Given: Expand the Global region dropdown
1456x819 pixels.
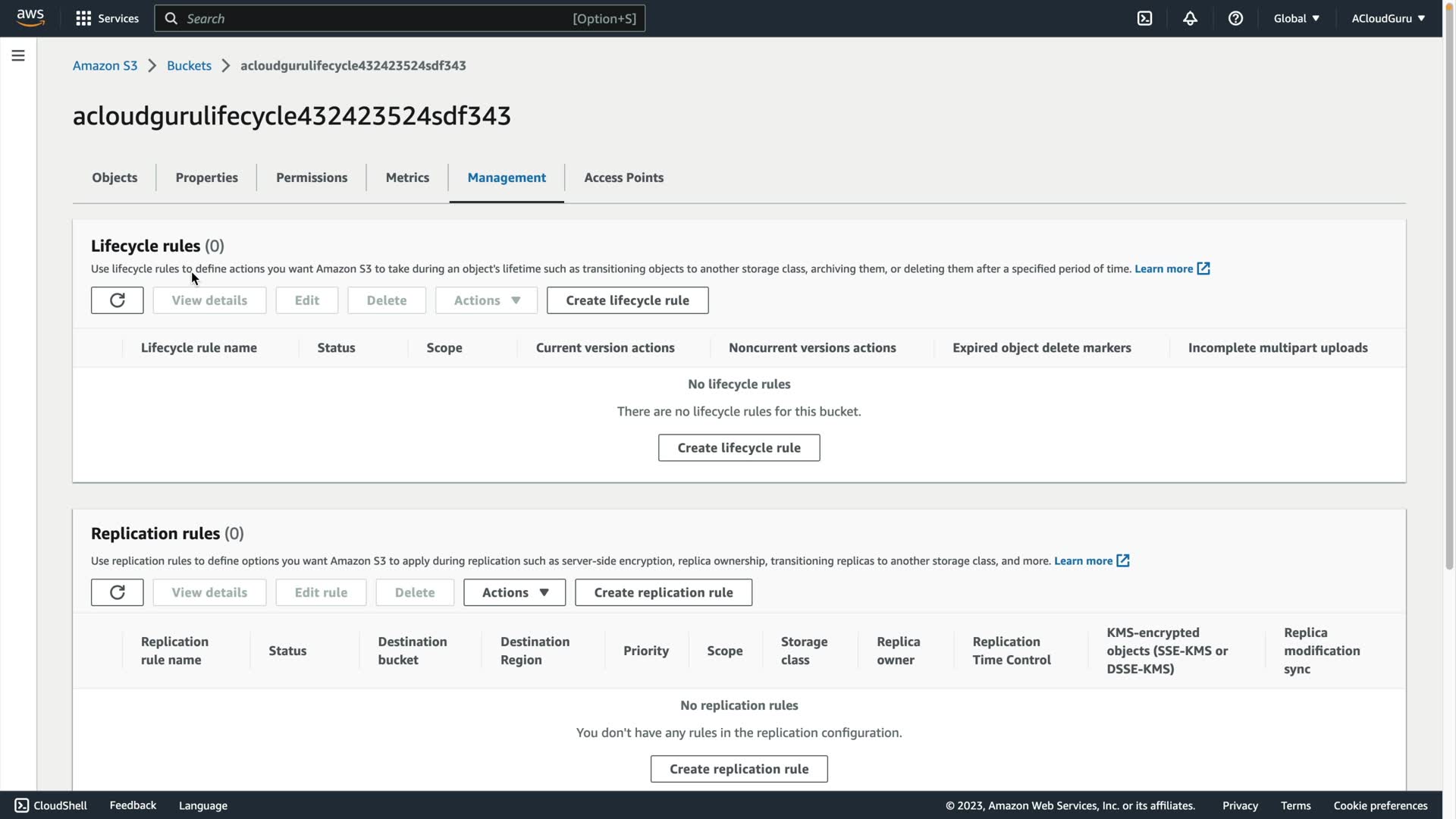Looking at the screenshot, I should 1296,18.
